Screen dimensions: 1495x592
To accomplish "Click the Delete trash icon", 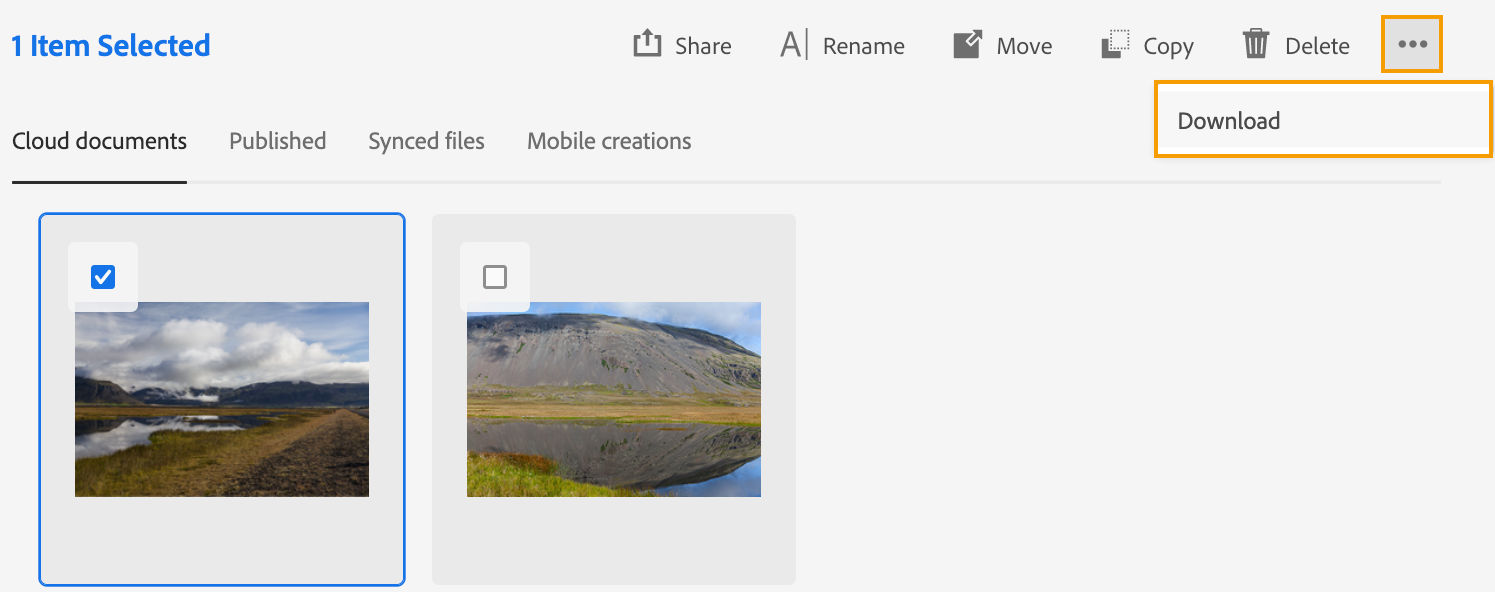I will [x=1256, y=43].
